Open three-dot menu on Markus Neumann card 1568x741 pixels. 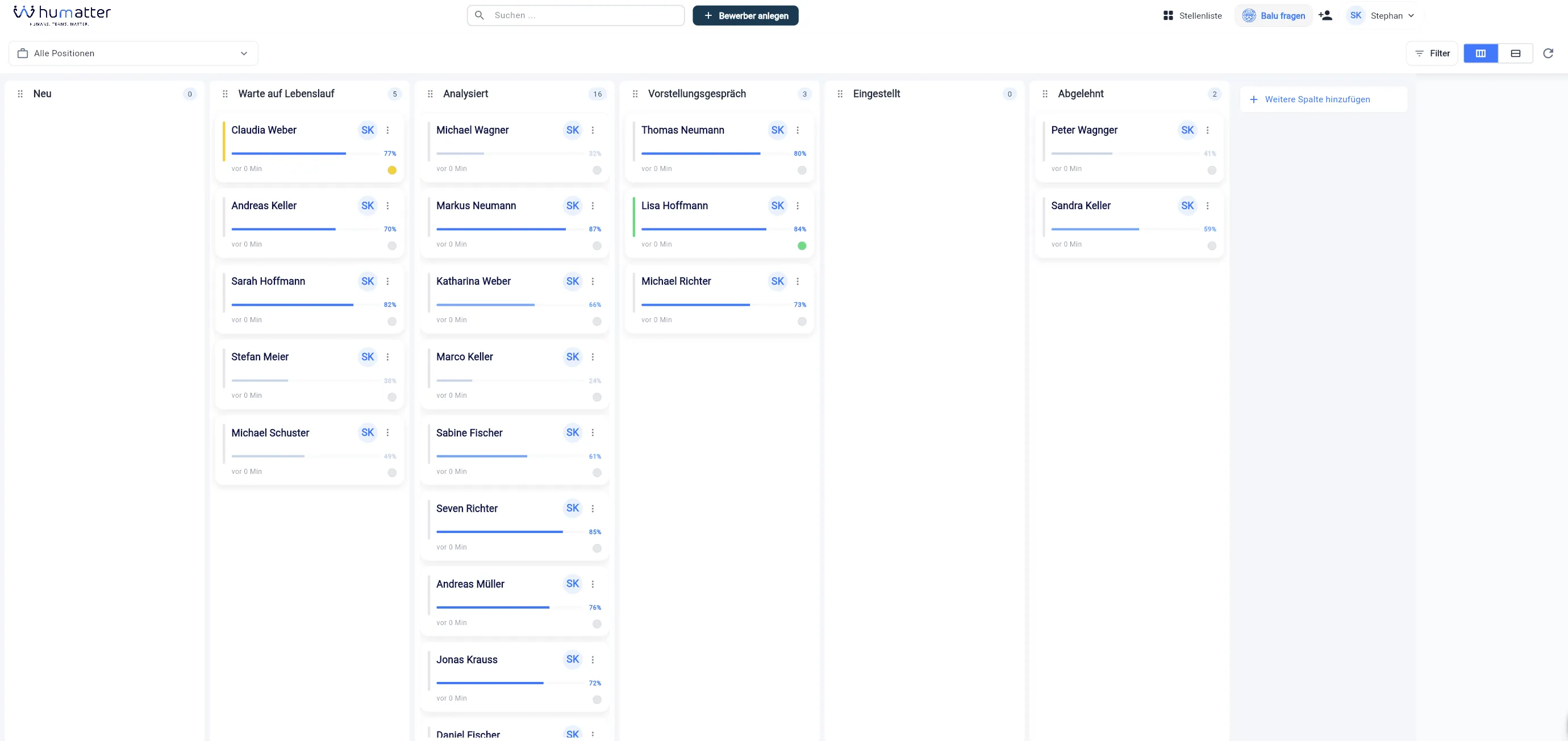[x=593, y=206]
